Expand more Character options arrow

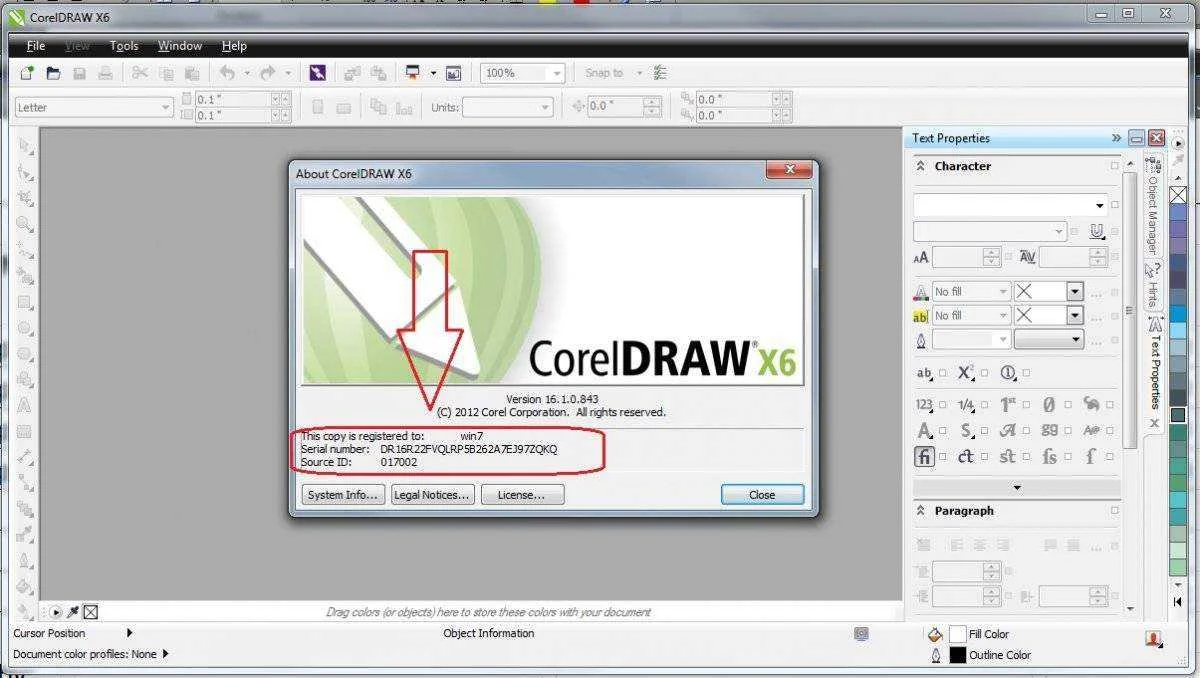coord(1017,488)
